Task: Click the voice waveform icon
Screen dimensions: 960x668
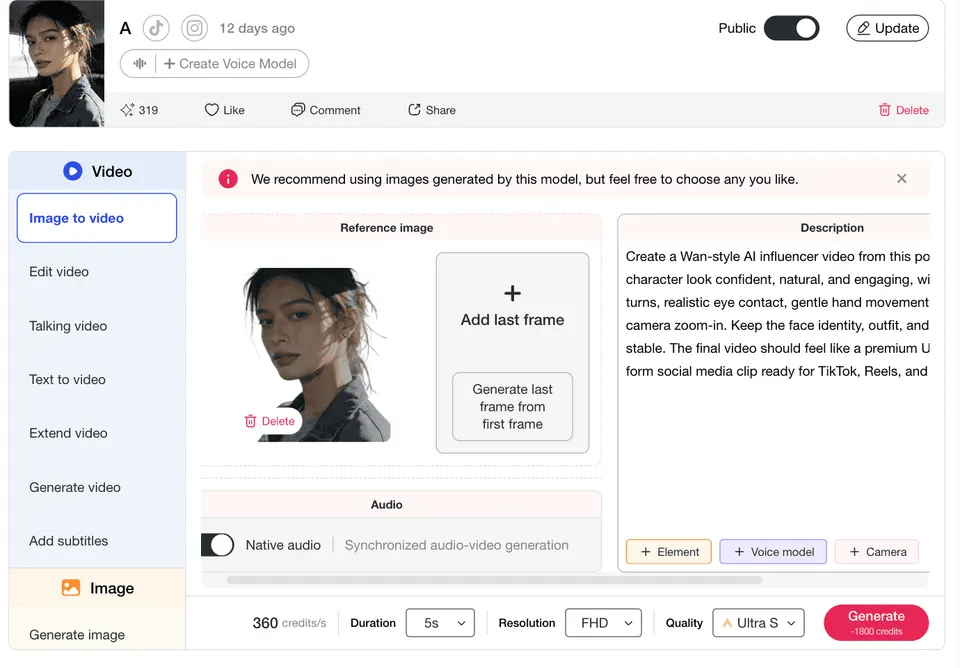Action: pyautogui.click(x=140, y=64)
